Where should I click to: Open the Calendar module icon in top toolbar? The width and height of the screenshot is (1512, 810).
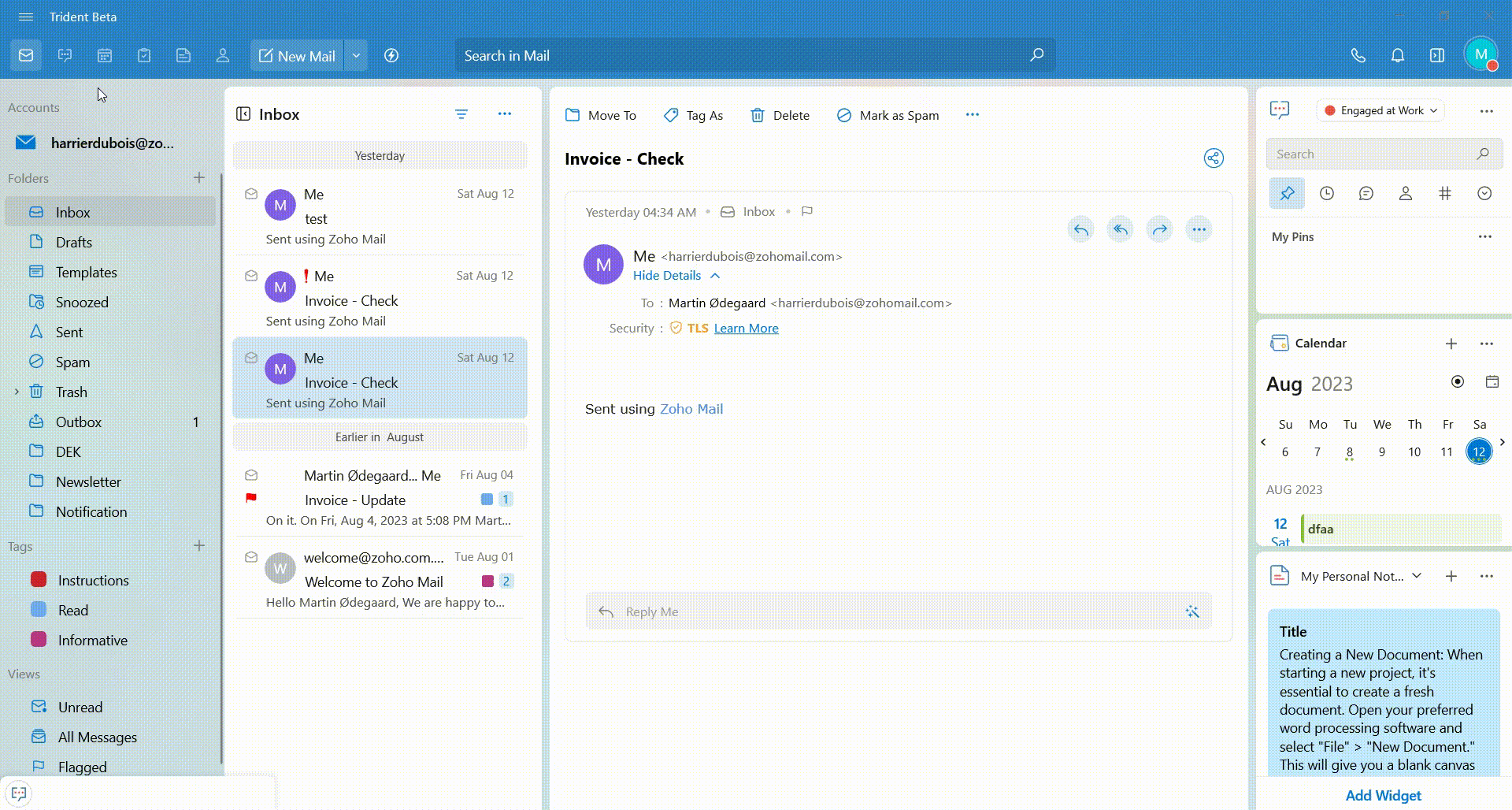(105, 56)
